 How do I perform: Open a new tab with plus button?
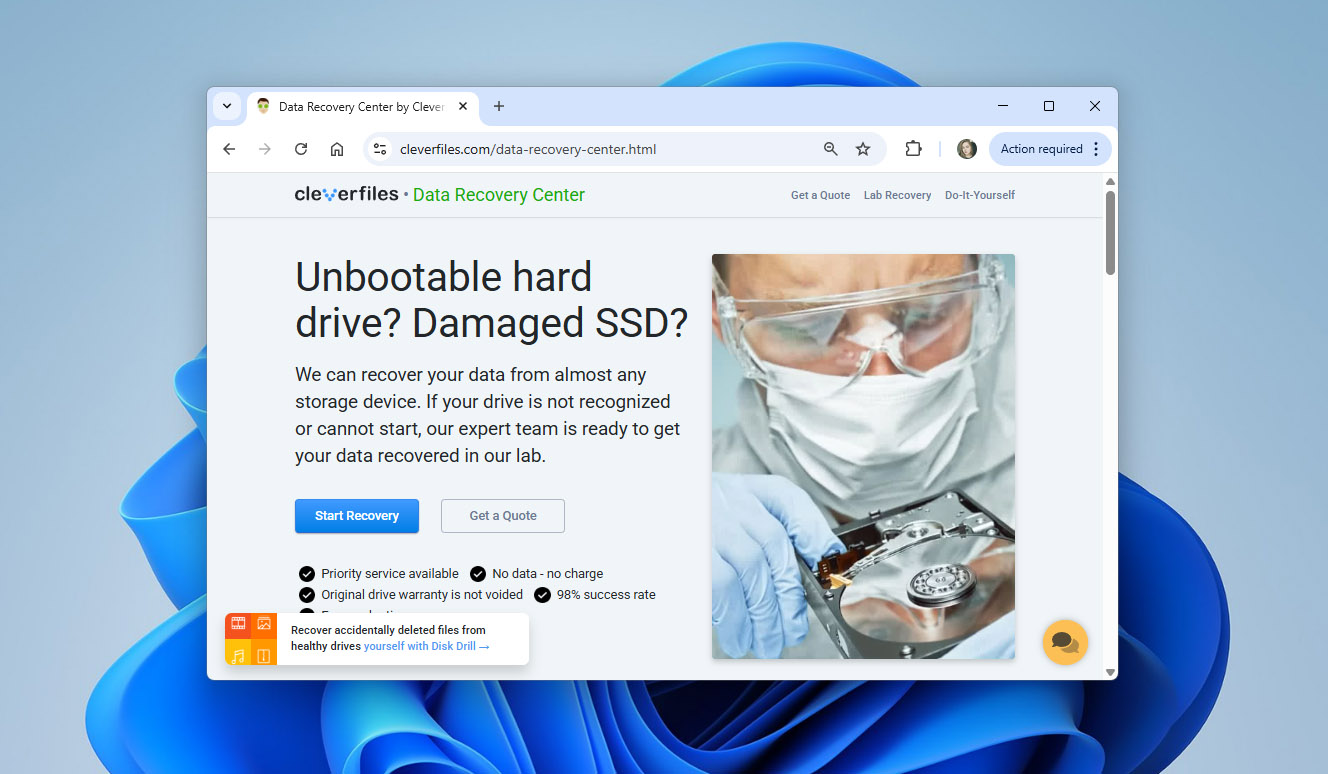[x=499, y=106]
